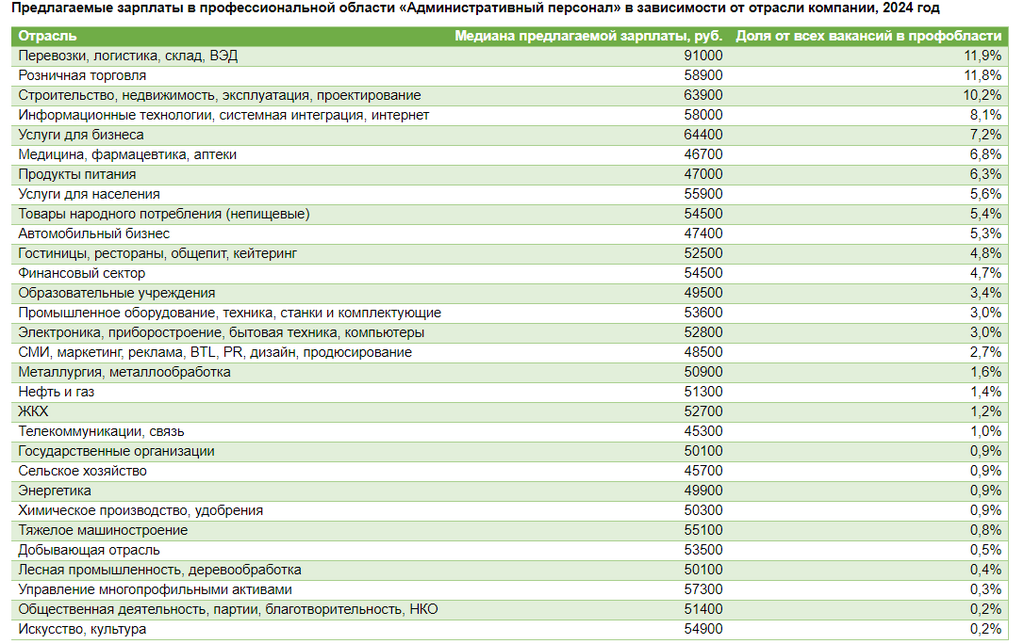Select 'Общественная деятельность, партии, благотворительность, НКО'
1024x644 pixels.
point(228,609)
